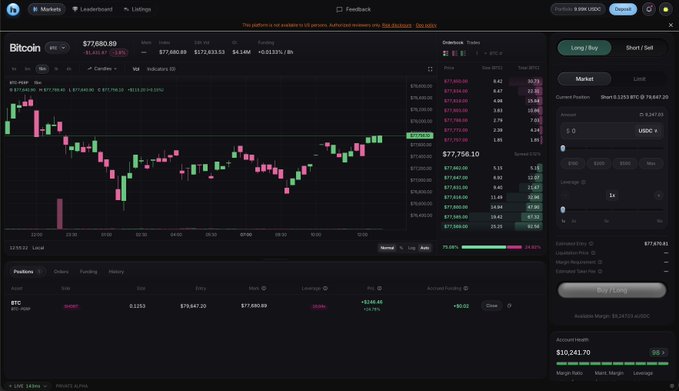Click the bottom-right status bar icon
This screenshot has width=679, height=391.
coord(672,386)
